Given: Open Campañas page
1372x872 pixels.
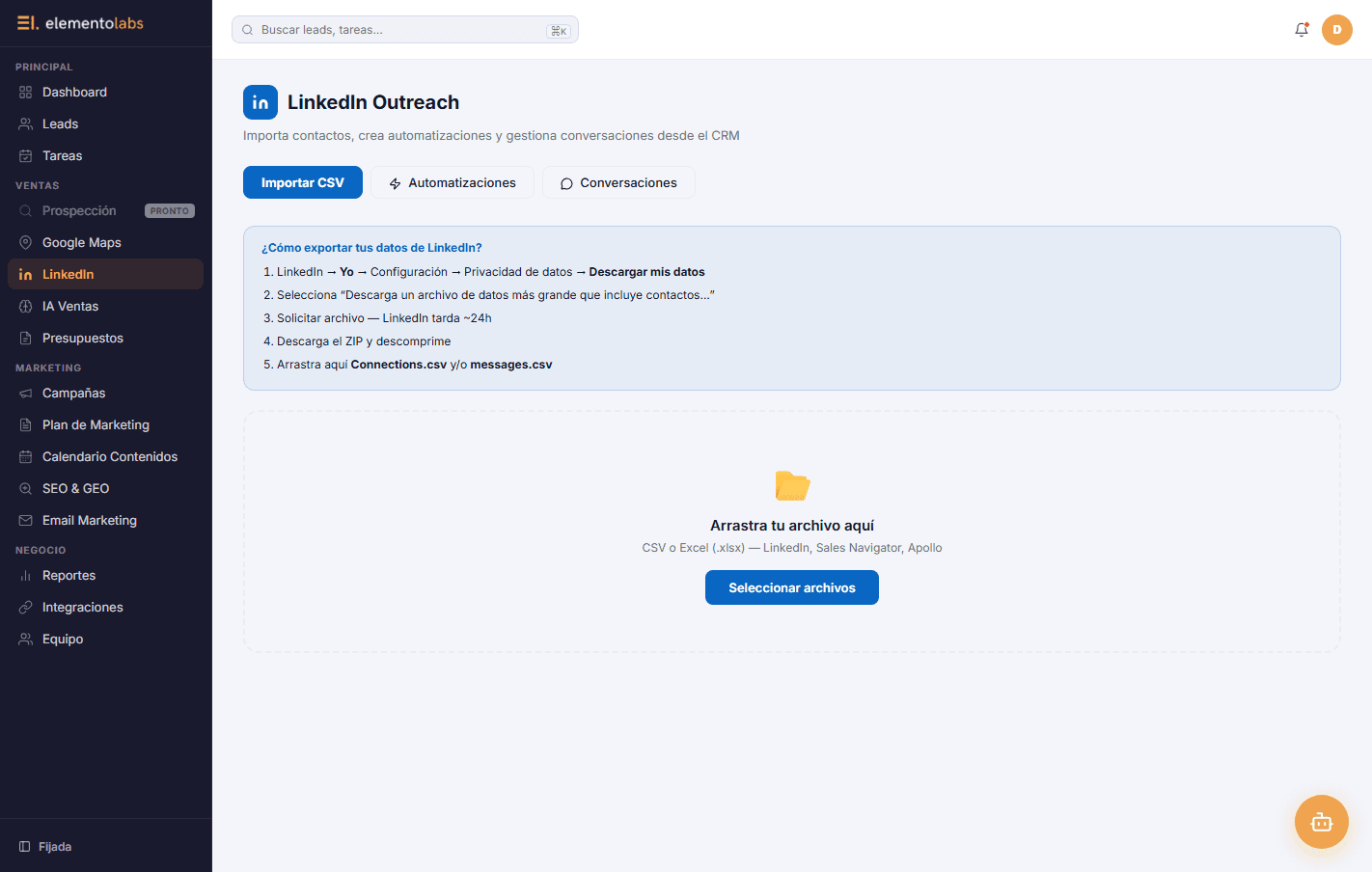Looking at the screenshot, I should 106,394.
